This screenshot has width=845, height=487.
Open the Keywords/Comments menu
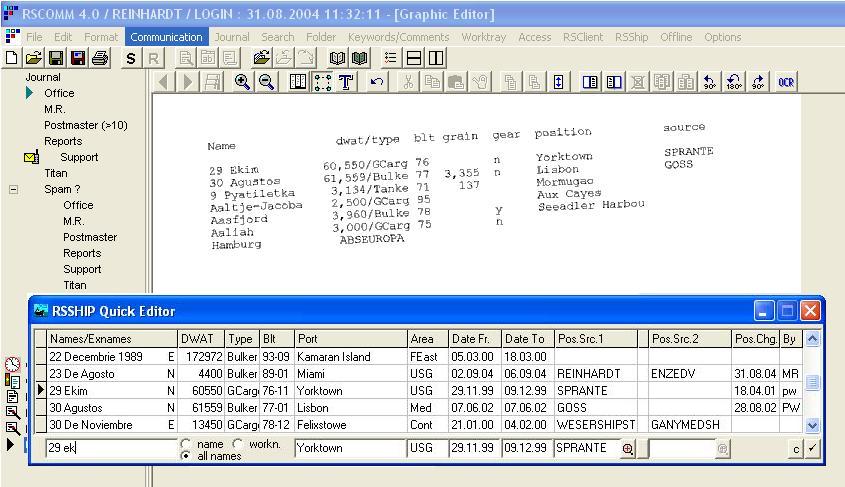pos(398,37)
